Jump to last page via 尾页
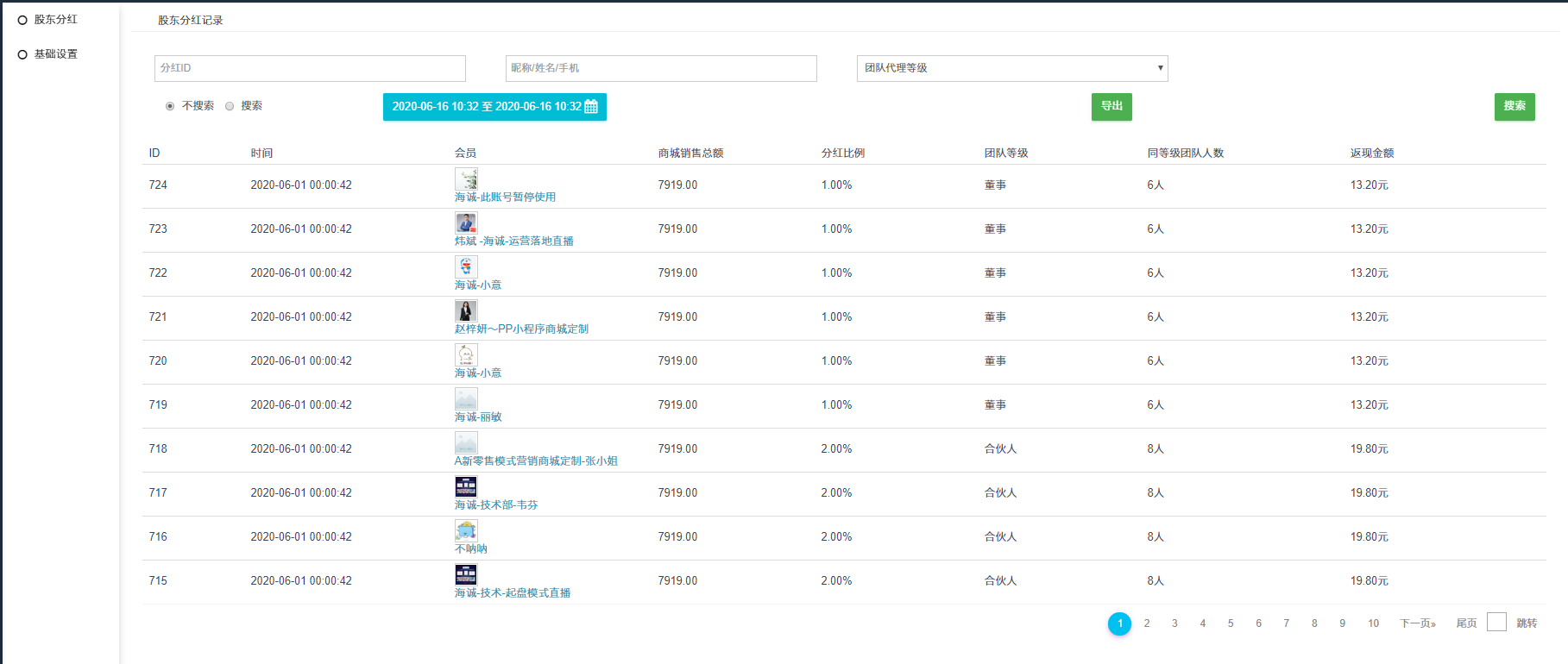1568x664 pixels. [x=1466, y=623]
